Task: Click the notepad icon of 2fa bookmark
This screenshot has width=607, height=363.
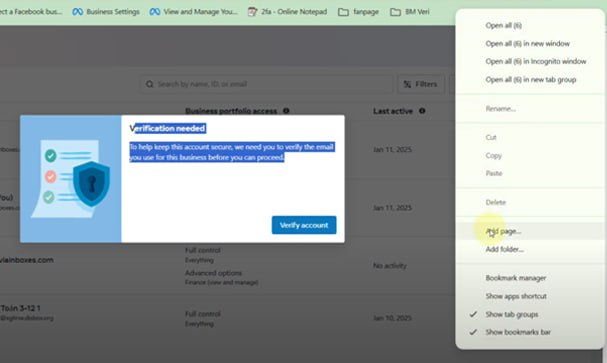Action: pyautogui.click(x=252, y=12)
